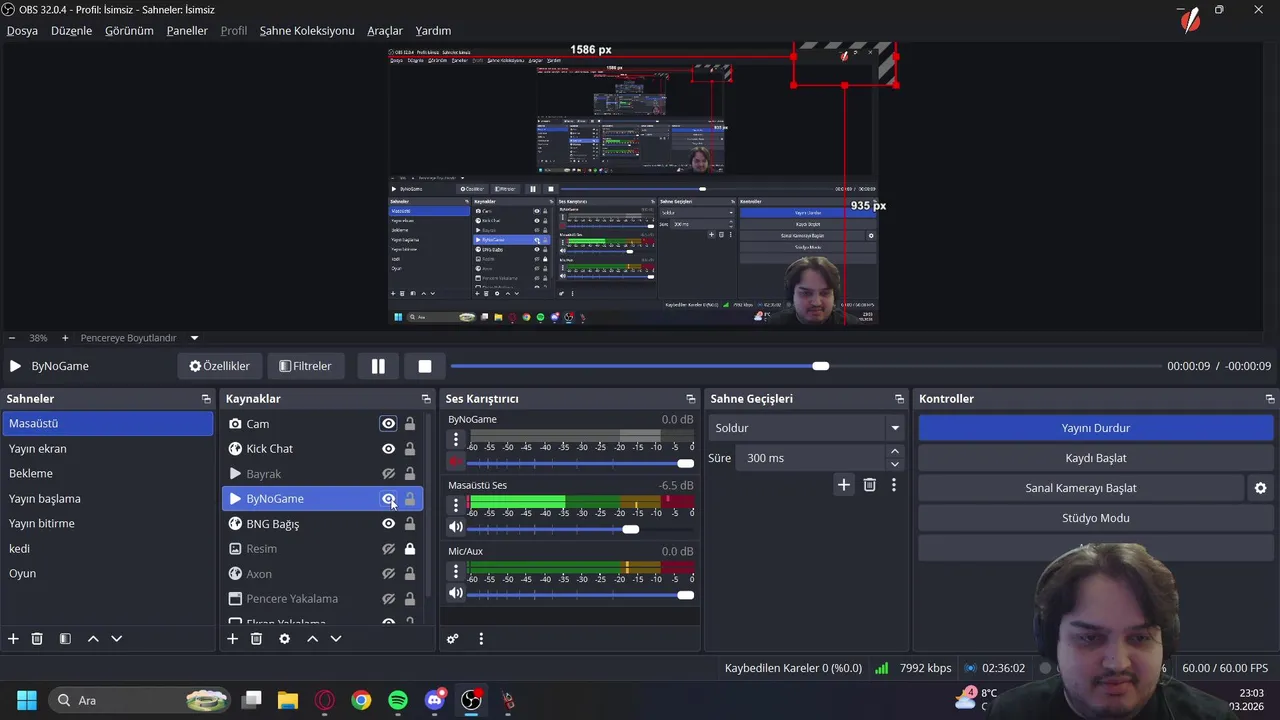Select the Yayın başlama scene

(x=107, y=499)
